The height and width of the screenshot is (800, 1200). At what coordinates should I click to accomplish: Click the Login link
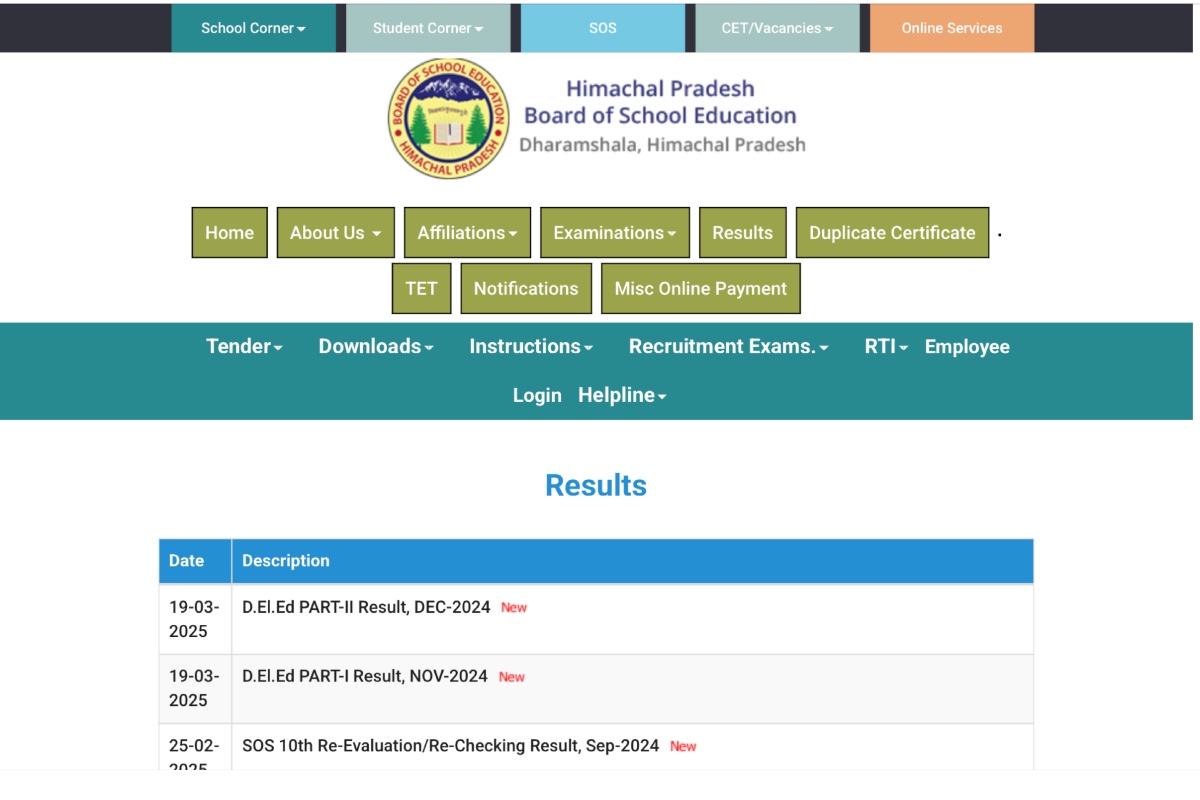tap(537, 395)
